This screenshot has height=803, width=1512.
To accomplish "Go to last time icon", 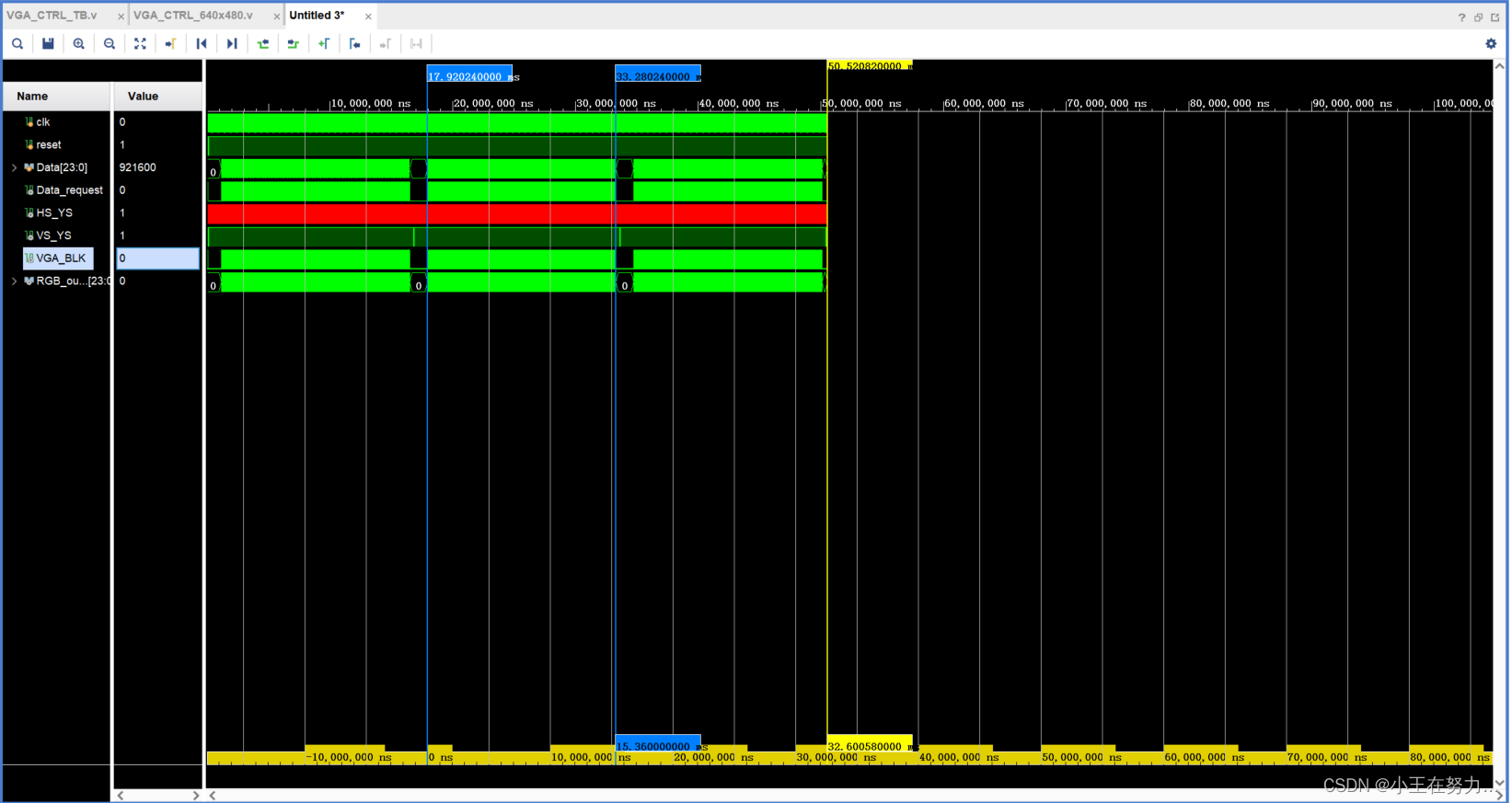I will tap(232, 43).
